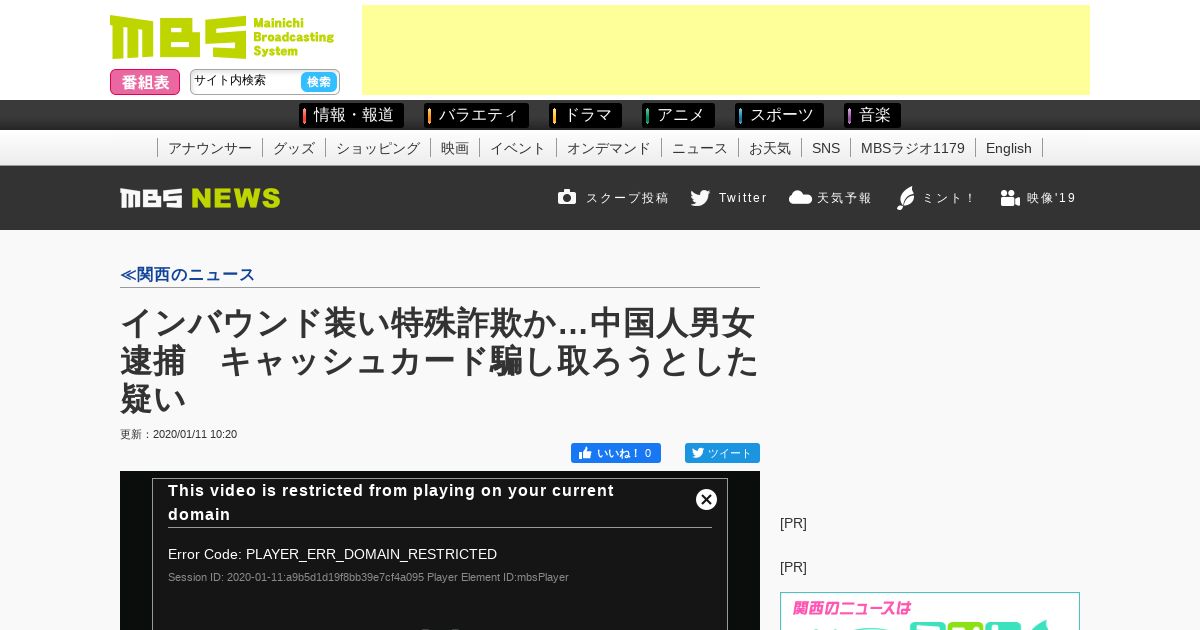Open the アニメ category tab
This screenshot has height=630, width=1200.
coord(678,115)
